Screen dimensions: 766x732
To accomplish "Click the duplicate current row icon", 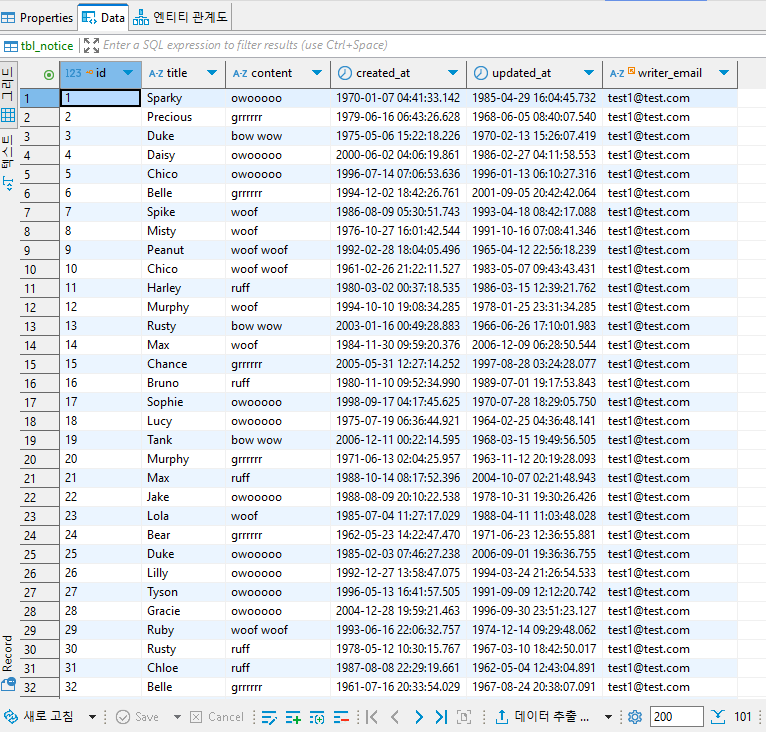I will (x=317, y=717).
